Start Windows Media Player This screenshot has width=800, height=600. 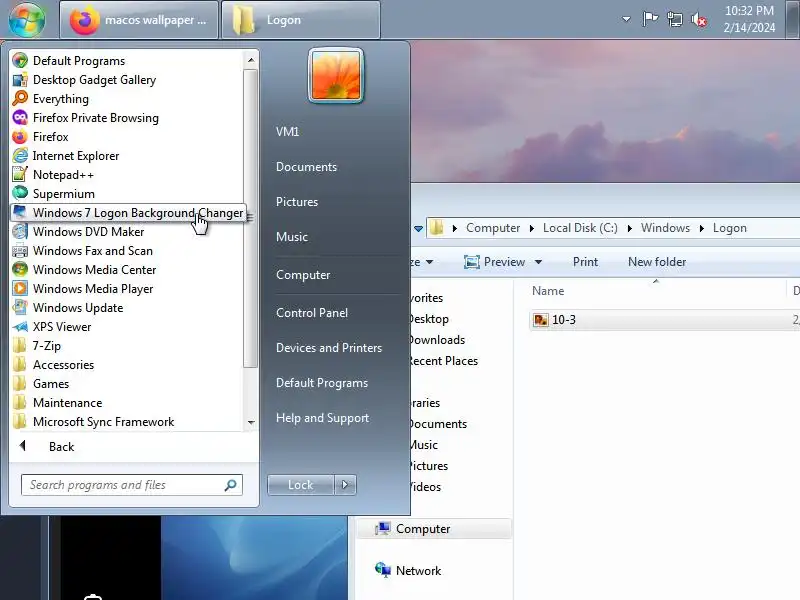pos(93,289)
